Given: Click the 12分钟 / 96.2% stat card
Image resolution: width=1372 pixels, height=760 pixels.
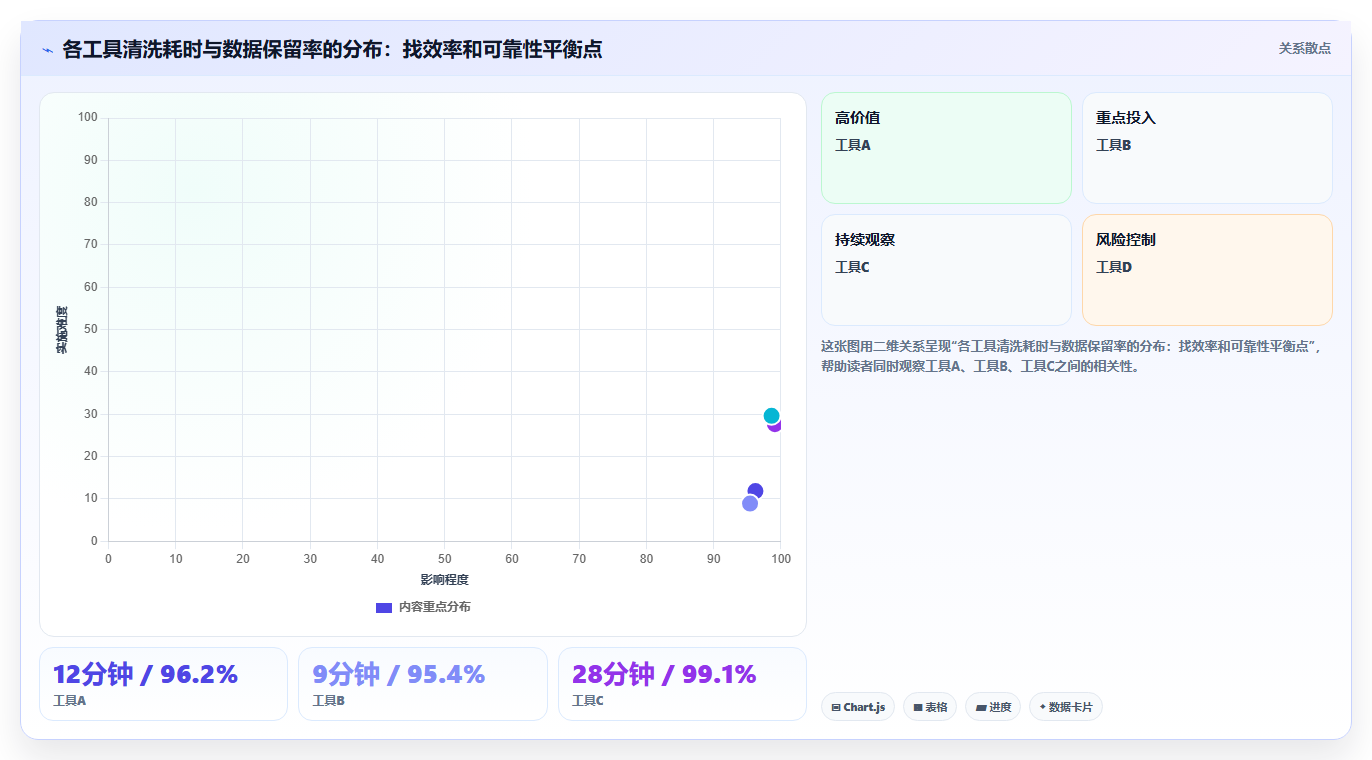Looking at the screenshot, I should (x=163, y=684).
